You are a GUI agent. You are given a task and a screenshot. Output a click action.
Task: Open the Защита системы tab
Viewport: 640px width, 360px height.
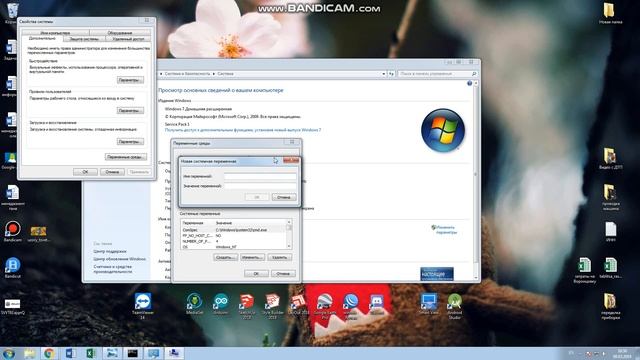pos(84,39)
